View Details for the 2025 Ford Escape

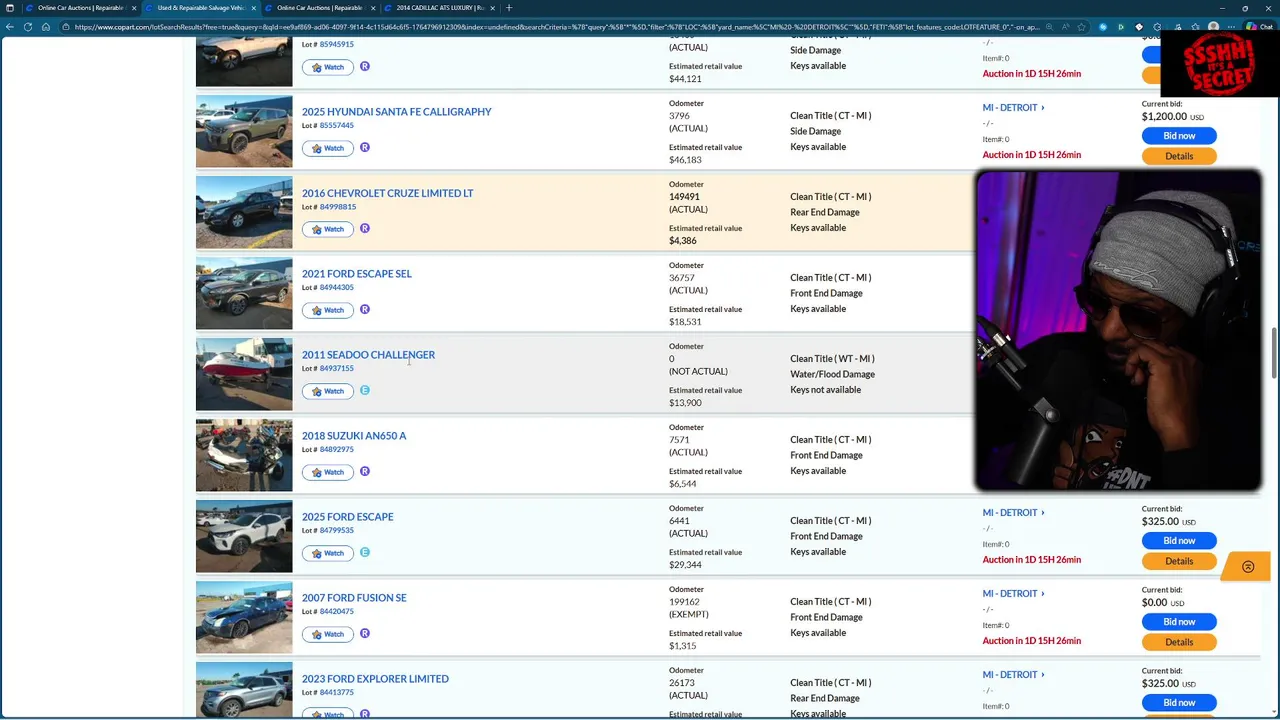pyautogui.click(x=1179, y=561)
